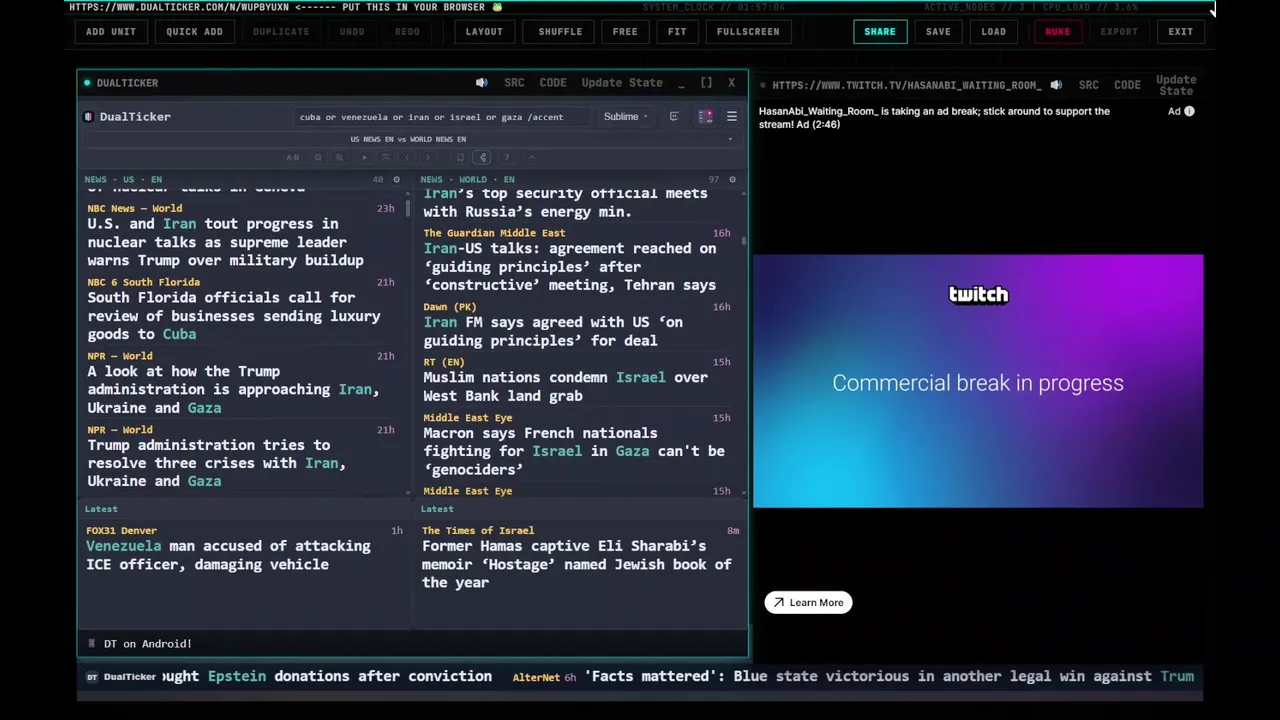
Task: Open Venezuela man accused ICE officer headline
Action: click(228, 555)
